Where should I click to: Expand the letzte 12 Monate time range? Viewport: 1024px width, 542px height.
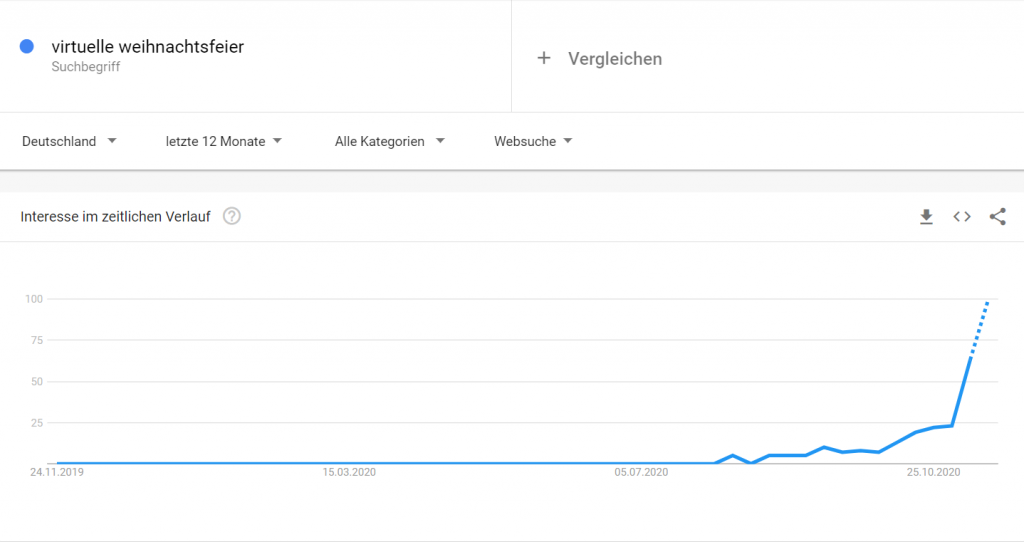(x=223, y=141)
